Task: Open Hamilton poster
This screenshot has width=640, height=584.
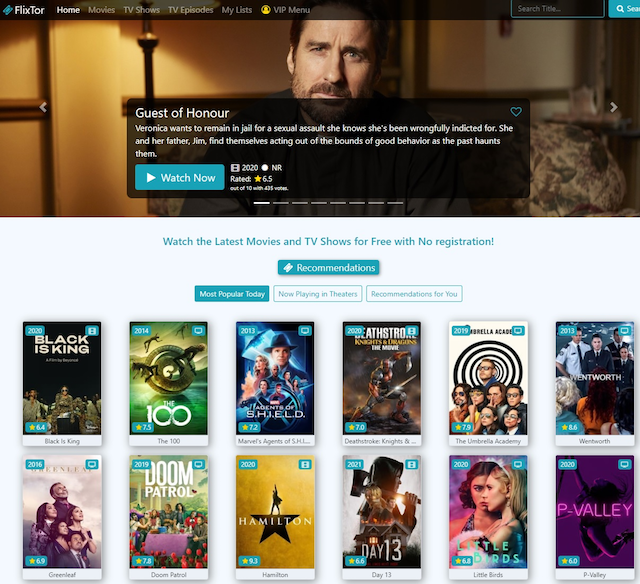Action: click(275, 512)
